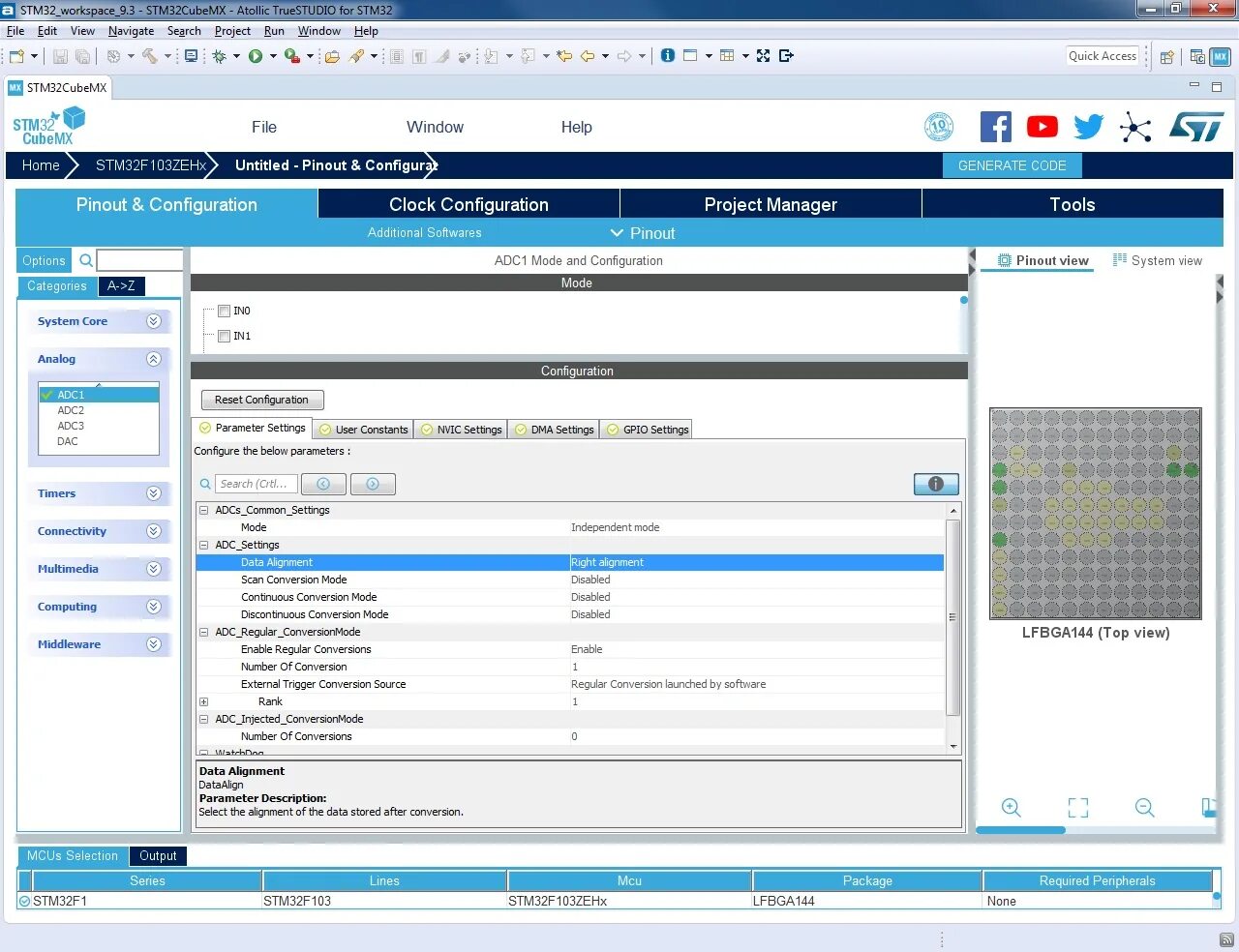Collapse the ADCs_Common_Settings group
The height and width of the screenshot is (952, 1239).
point(203,510)
